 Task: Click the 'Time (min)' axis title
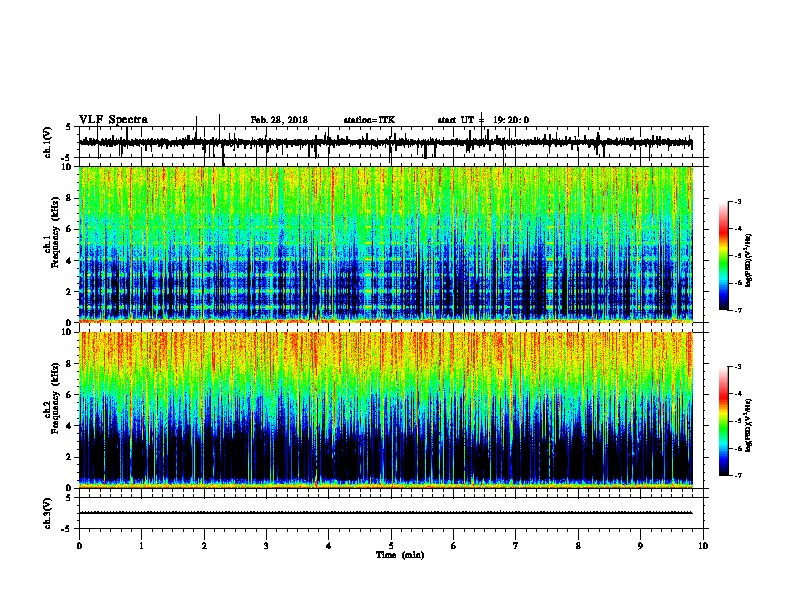(x=400, y=555)
